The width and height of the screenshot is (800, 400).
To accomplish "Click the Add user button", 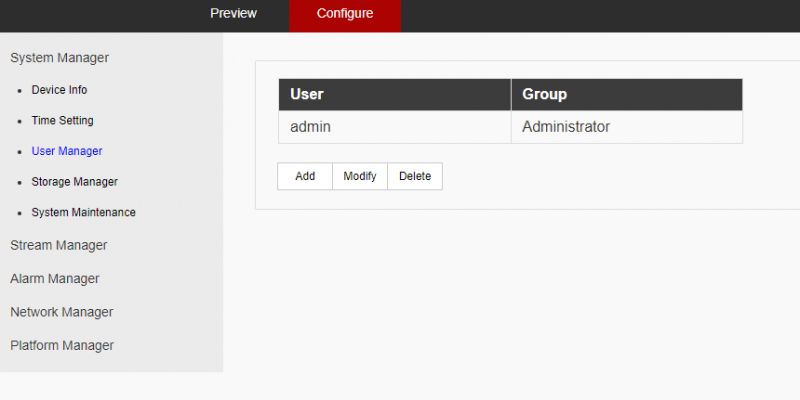I will coord(305,176).
